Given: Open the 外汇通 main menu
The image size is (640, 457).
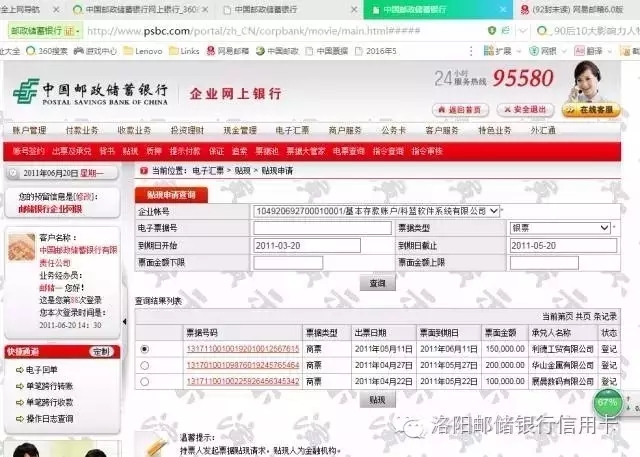Looking at the screenshot, I should tap(543, 131).
